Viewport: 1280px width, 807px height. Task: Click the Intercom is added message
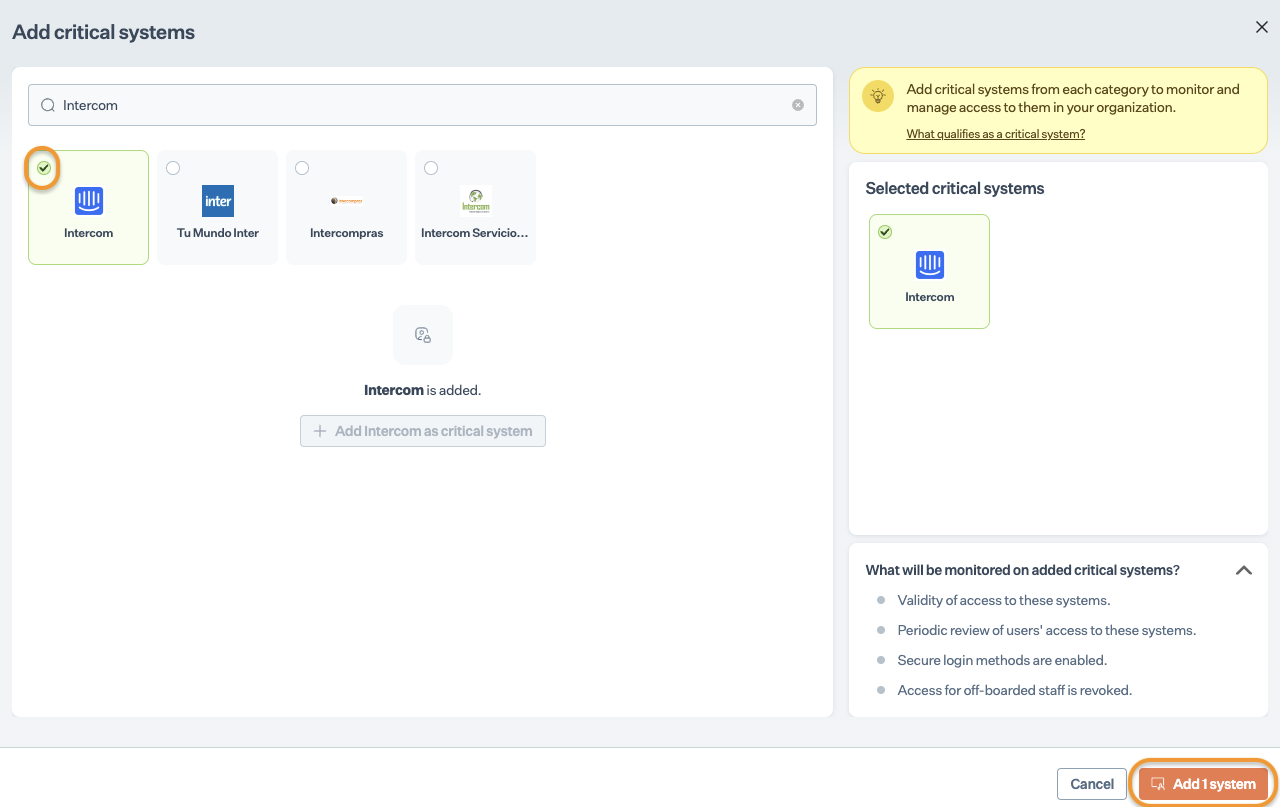[423, 390]
